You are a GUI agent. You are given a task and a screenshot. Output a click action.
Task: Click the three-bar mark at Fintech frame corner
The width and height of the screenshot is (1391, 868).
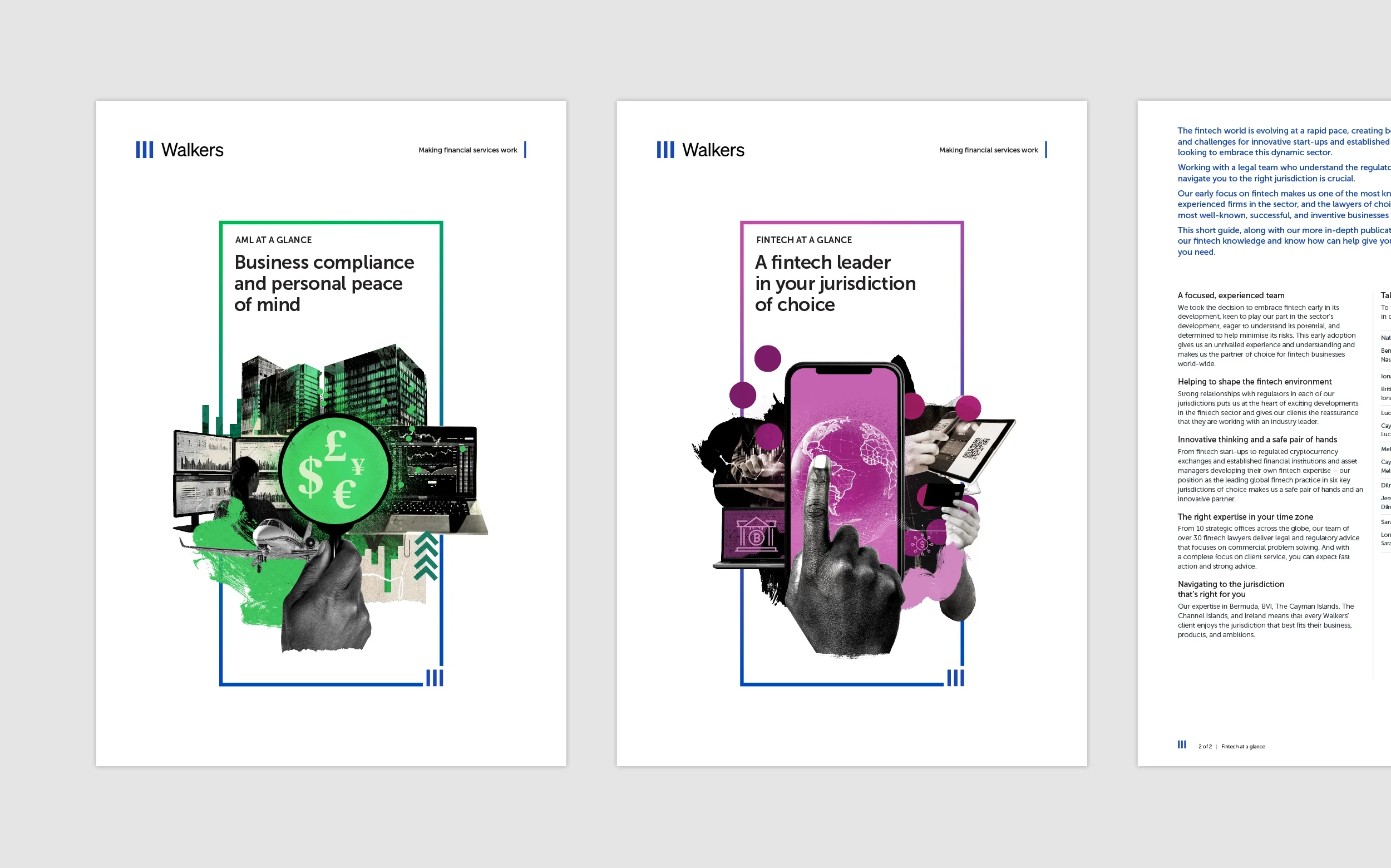click(955, 677)
